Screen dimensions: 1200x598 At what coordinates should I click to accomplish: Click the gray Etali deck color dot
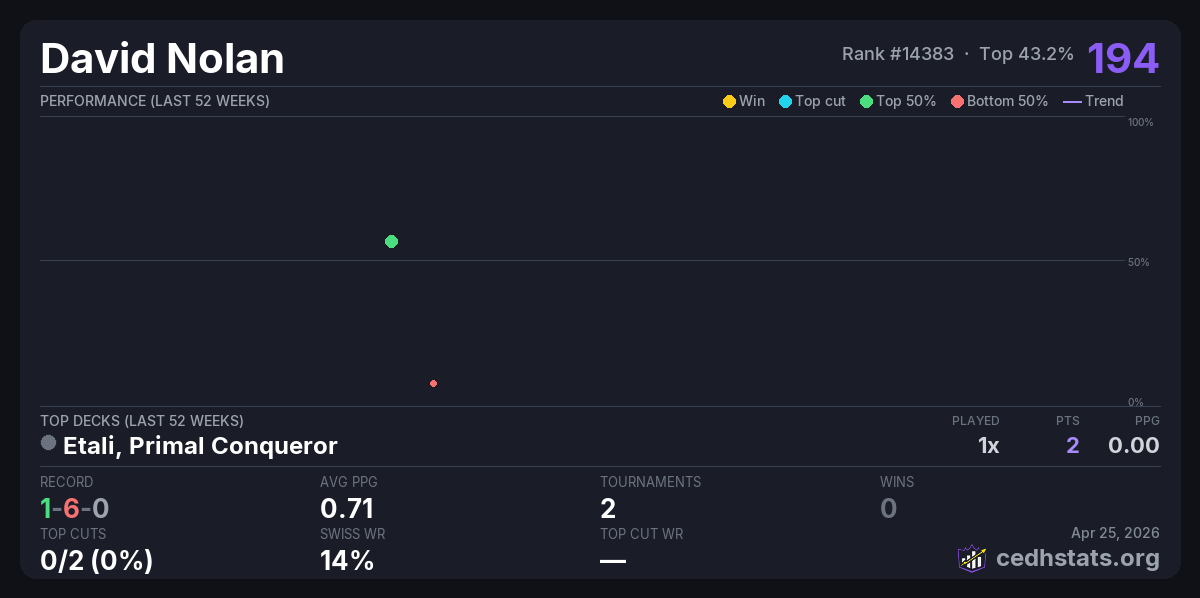coord(48,443)
